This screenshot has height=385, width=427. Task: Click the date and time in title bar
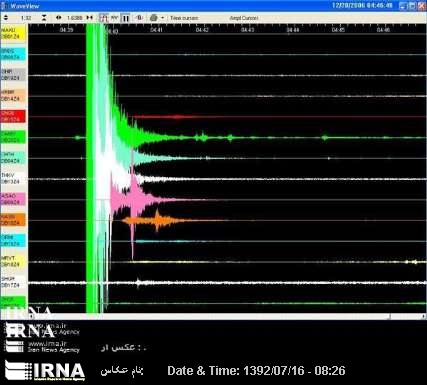point(362,5)
